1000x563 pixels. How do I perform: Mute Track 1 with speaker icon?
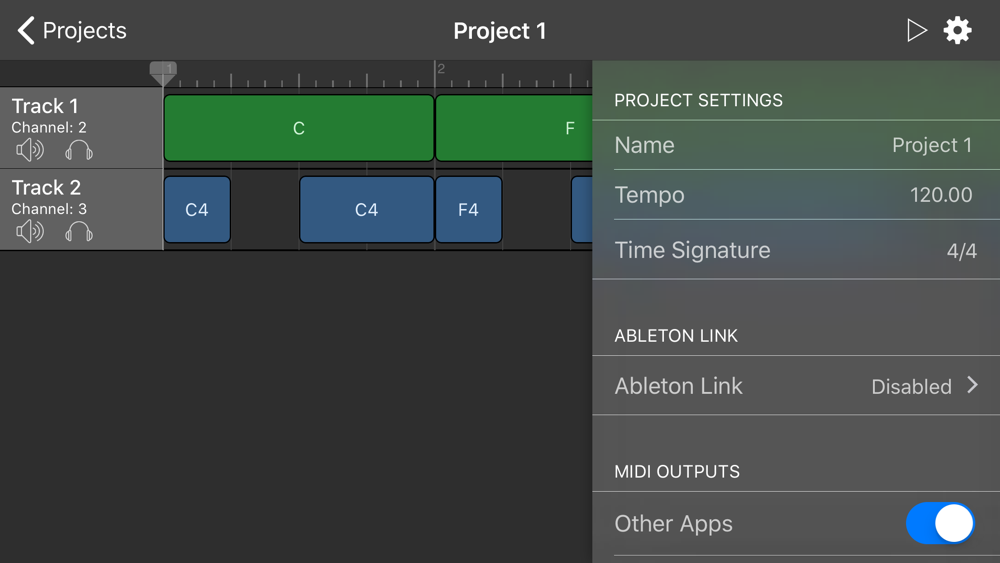coord(30,150)
